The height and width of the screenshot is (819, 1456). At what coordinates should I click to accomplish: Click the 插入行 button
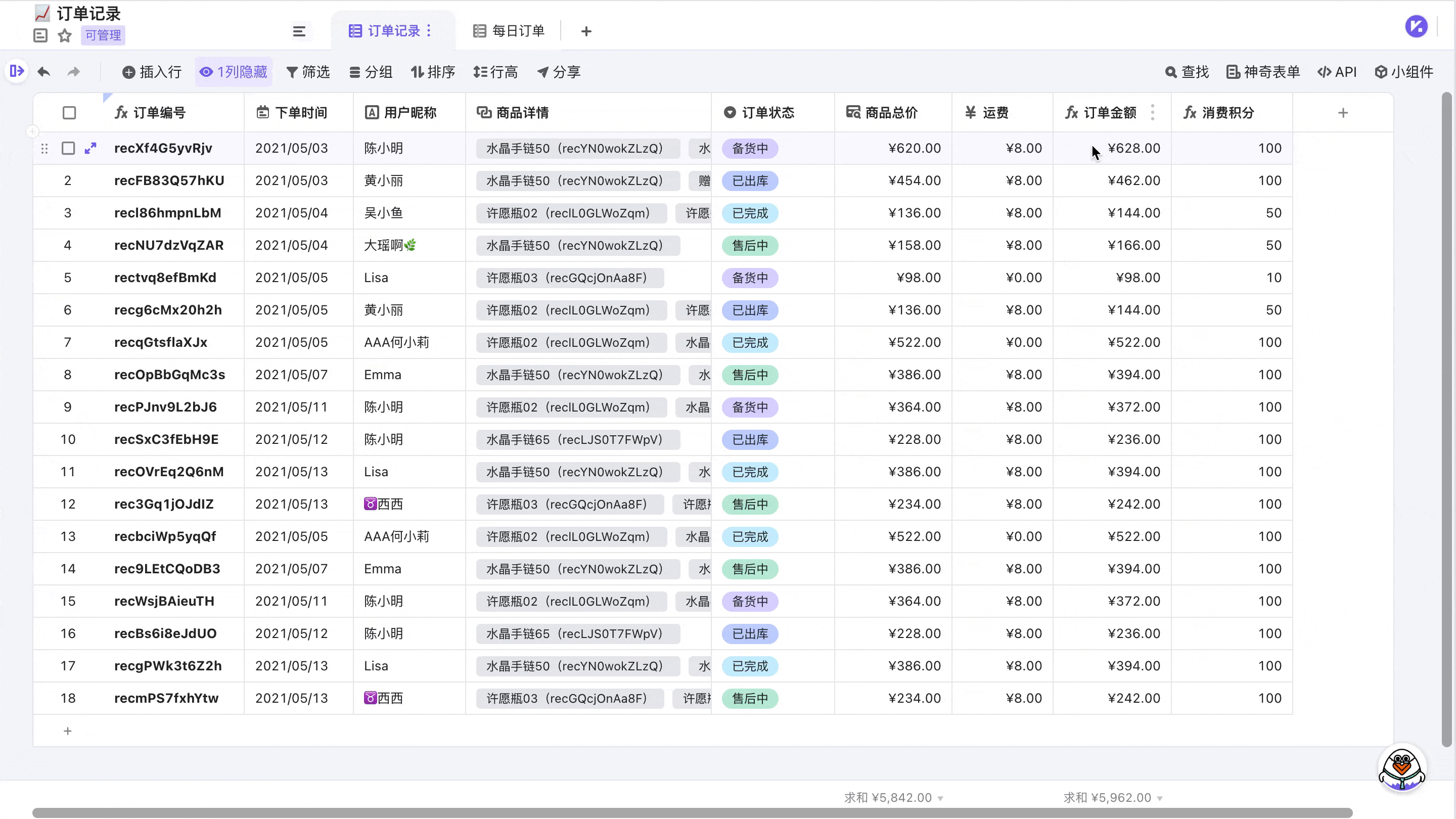151,72
